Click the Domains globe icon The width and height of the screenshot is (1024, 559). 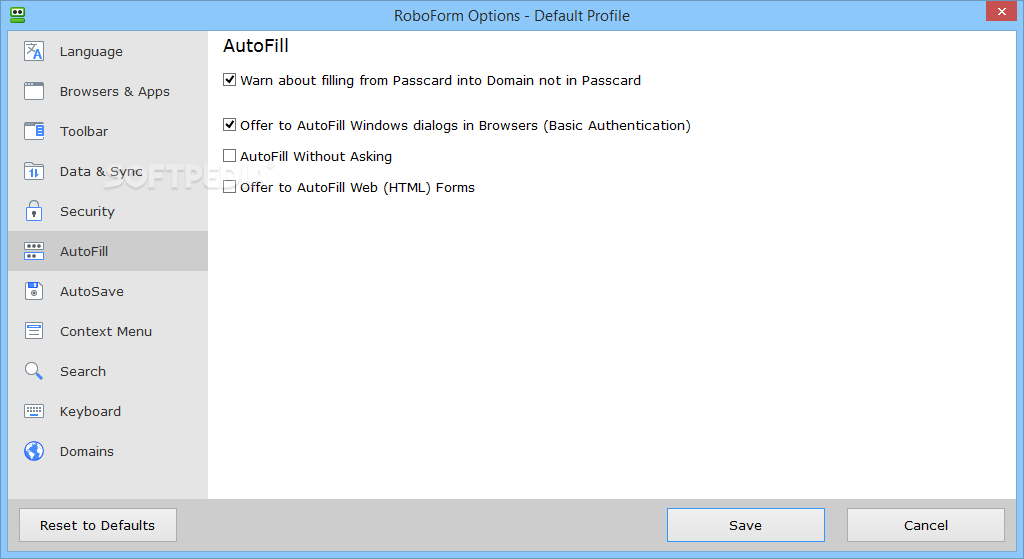[x=33, y=451]
